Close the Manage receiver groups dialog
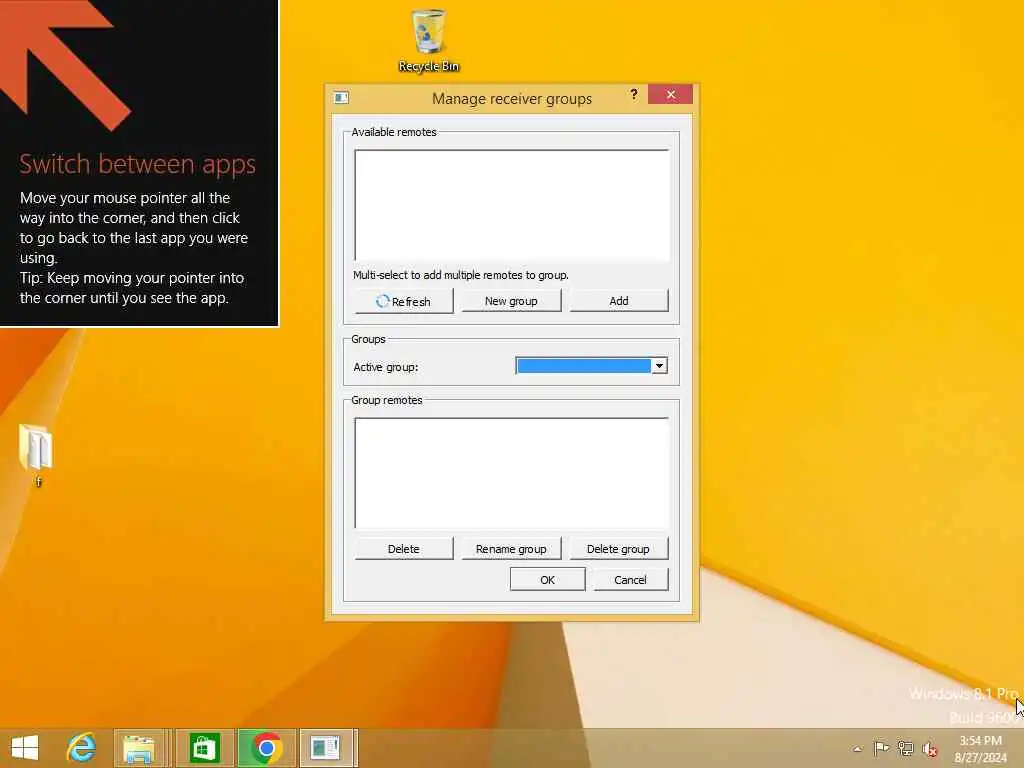Screen dimensions: 1024x768 pos(671,95)
